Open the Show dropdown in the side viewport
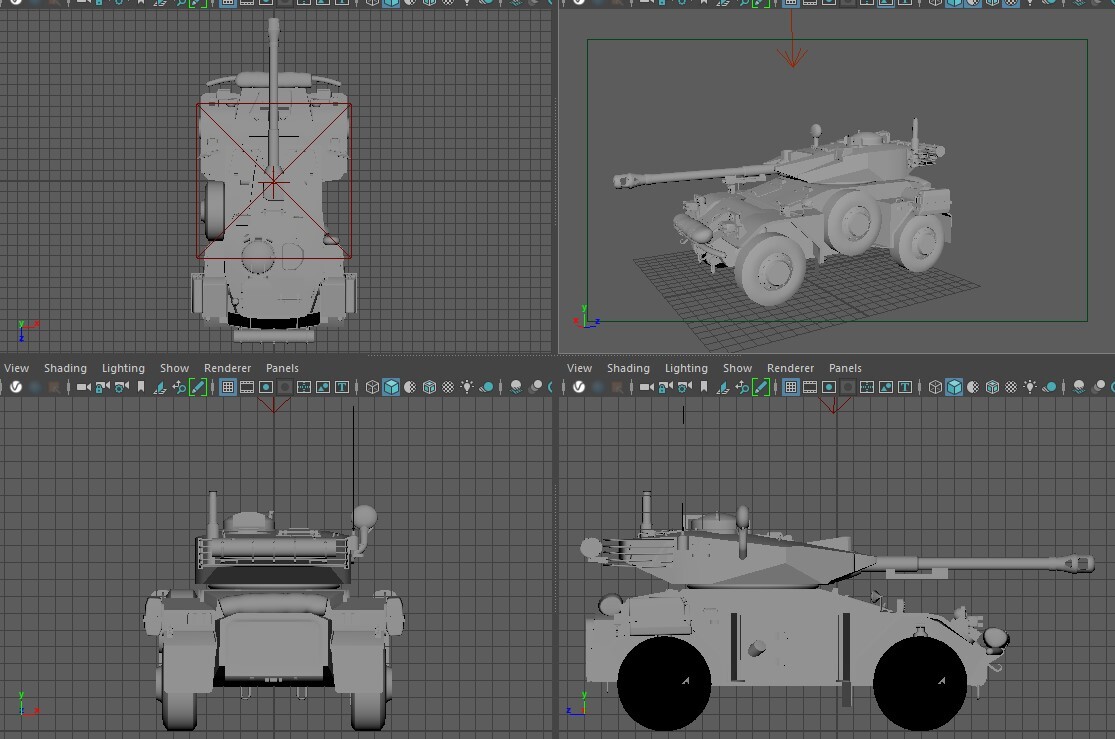This screenshot has width=1115, height=739. click(737, 368)
